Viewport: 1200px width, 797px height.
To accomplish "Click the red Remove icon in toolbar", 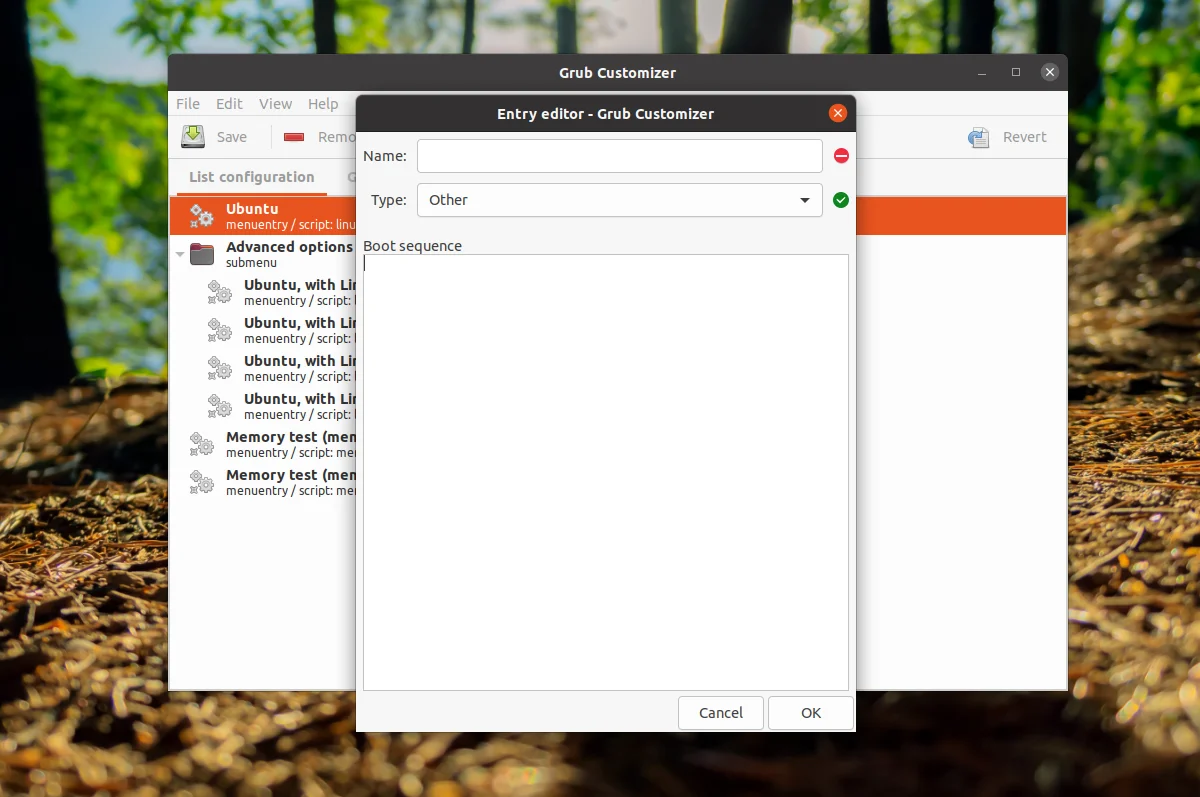I will coord(294,137).
